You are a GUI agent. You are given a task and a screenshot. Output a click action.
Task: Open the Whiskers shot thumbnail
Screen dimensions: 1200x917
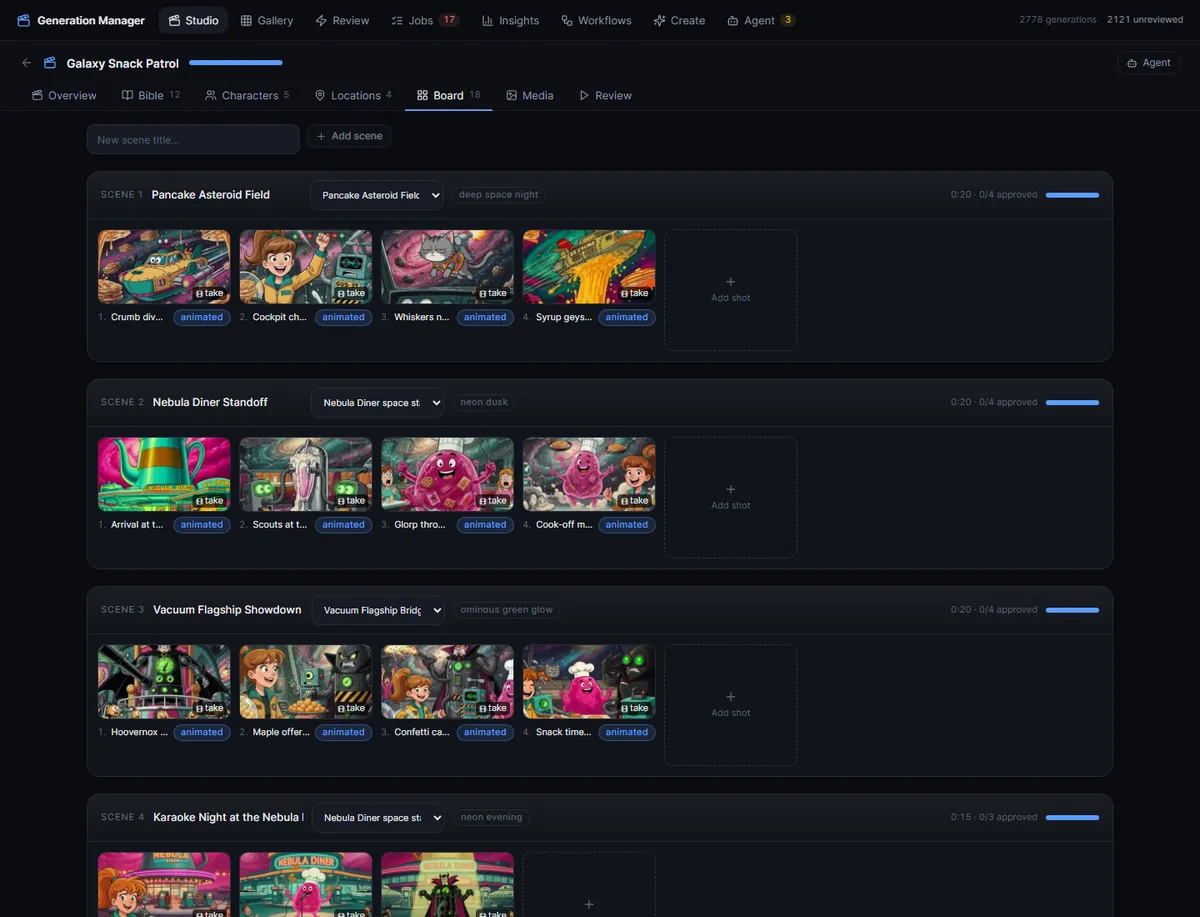[x=447, y=267]
